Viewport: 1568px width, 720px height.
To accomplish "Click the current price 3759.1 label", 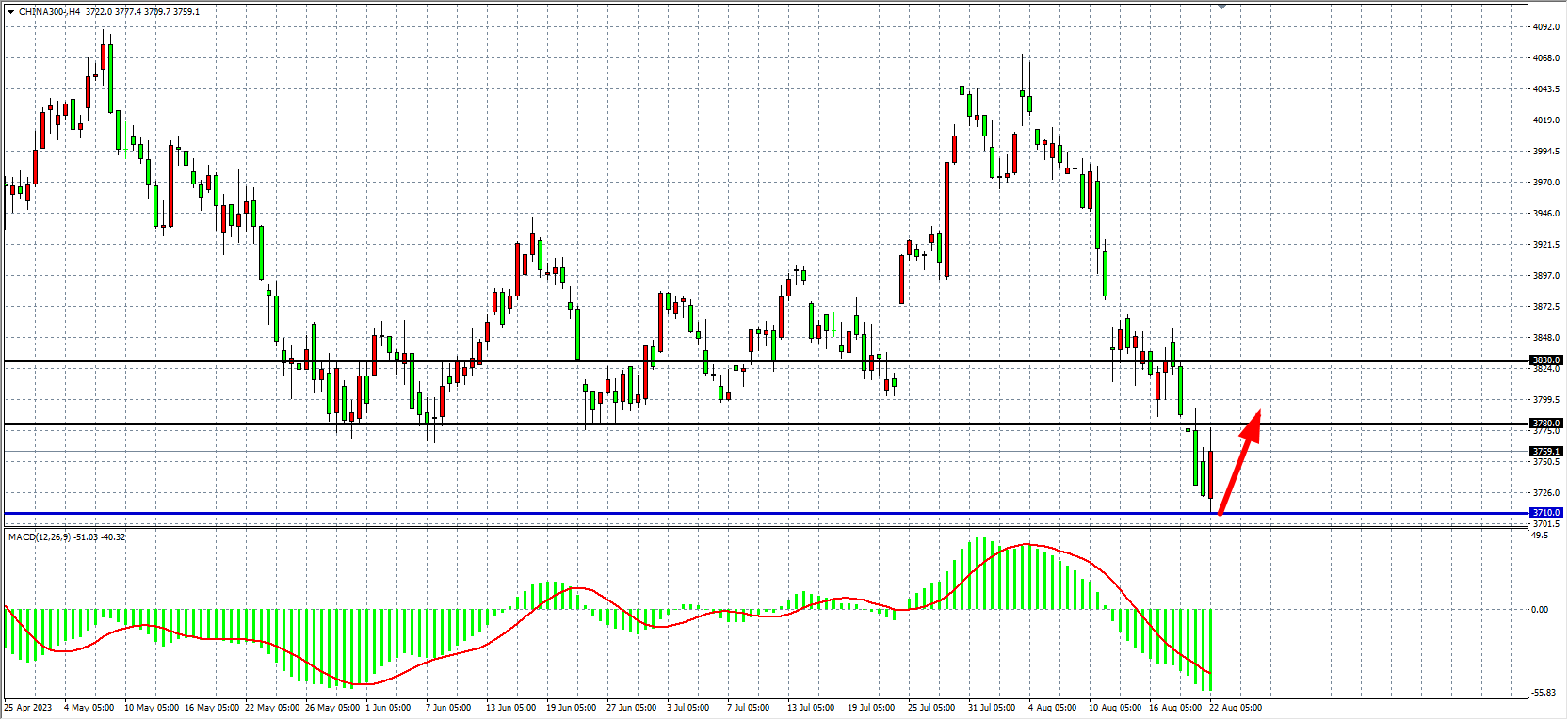I will (x=1545, y=452).
